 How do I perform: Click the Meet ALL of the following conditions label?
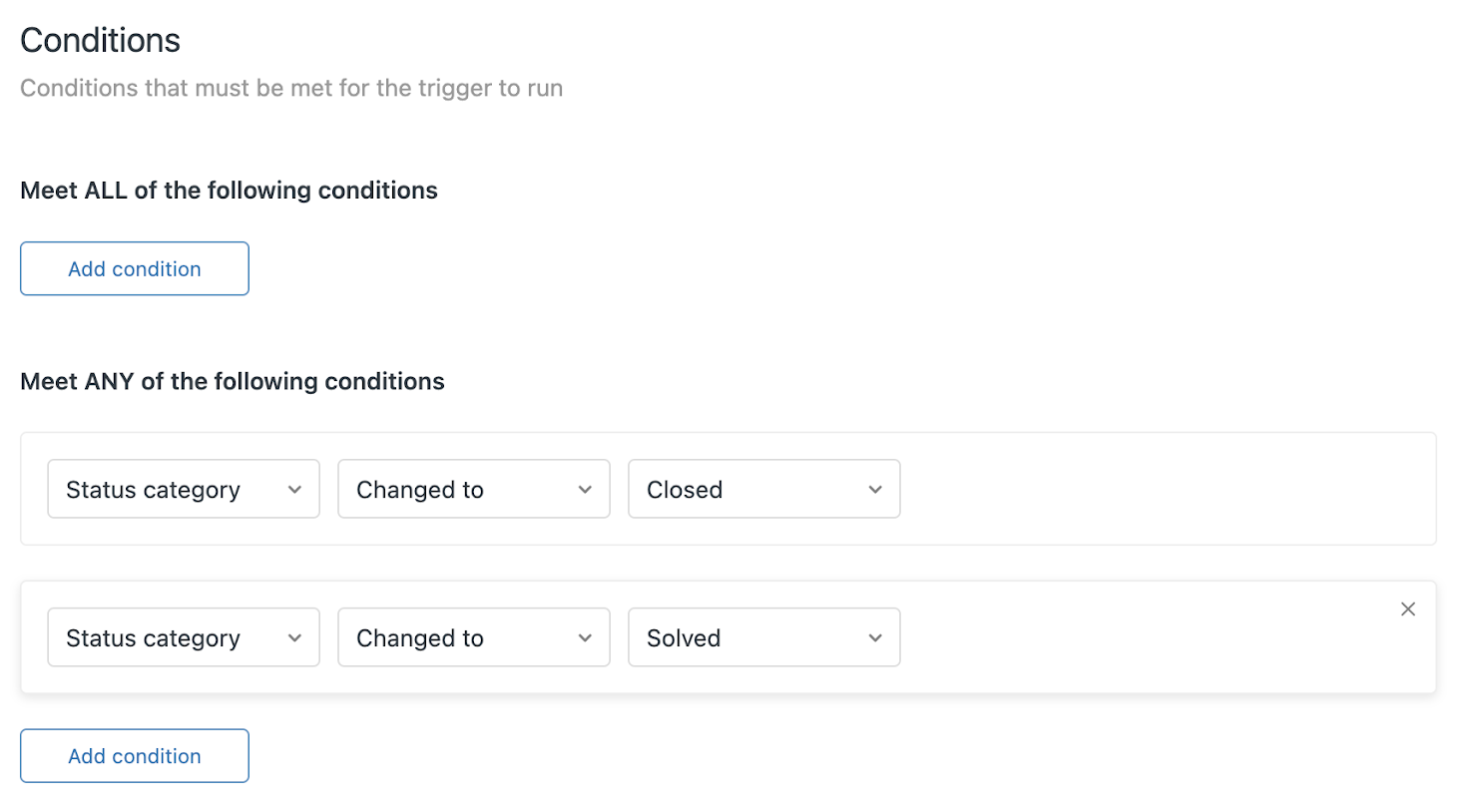tap(229, 191)
